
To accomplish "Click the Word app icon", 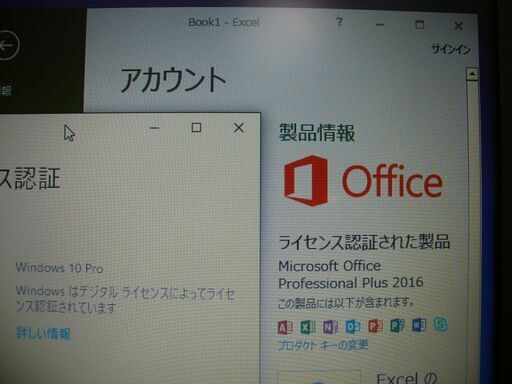I will coord(419,325).
